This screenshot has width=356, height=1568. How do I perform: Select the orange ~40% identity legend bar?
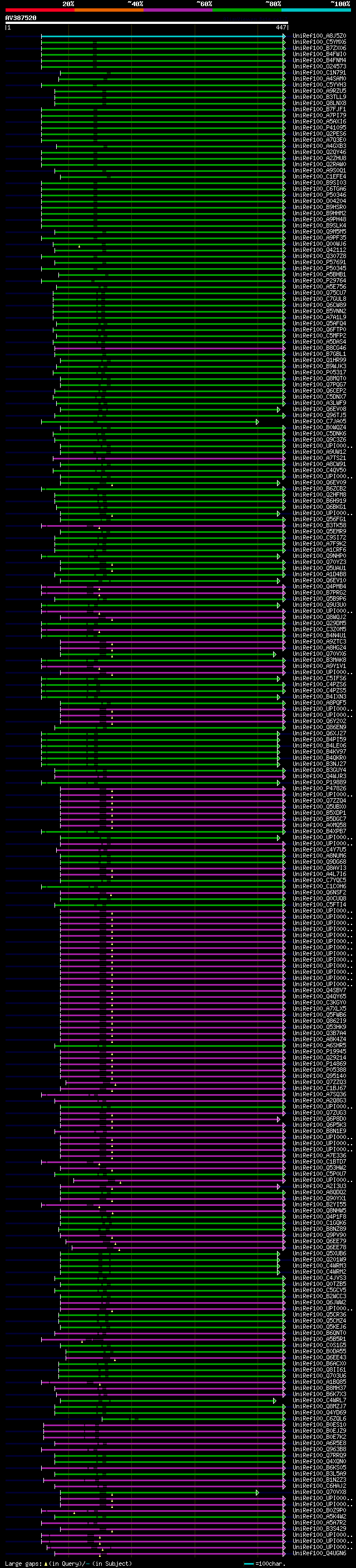click(x=109, y=10)
